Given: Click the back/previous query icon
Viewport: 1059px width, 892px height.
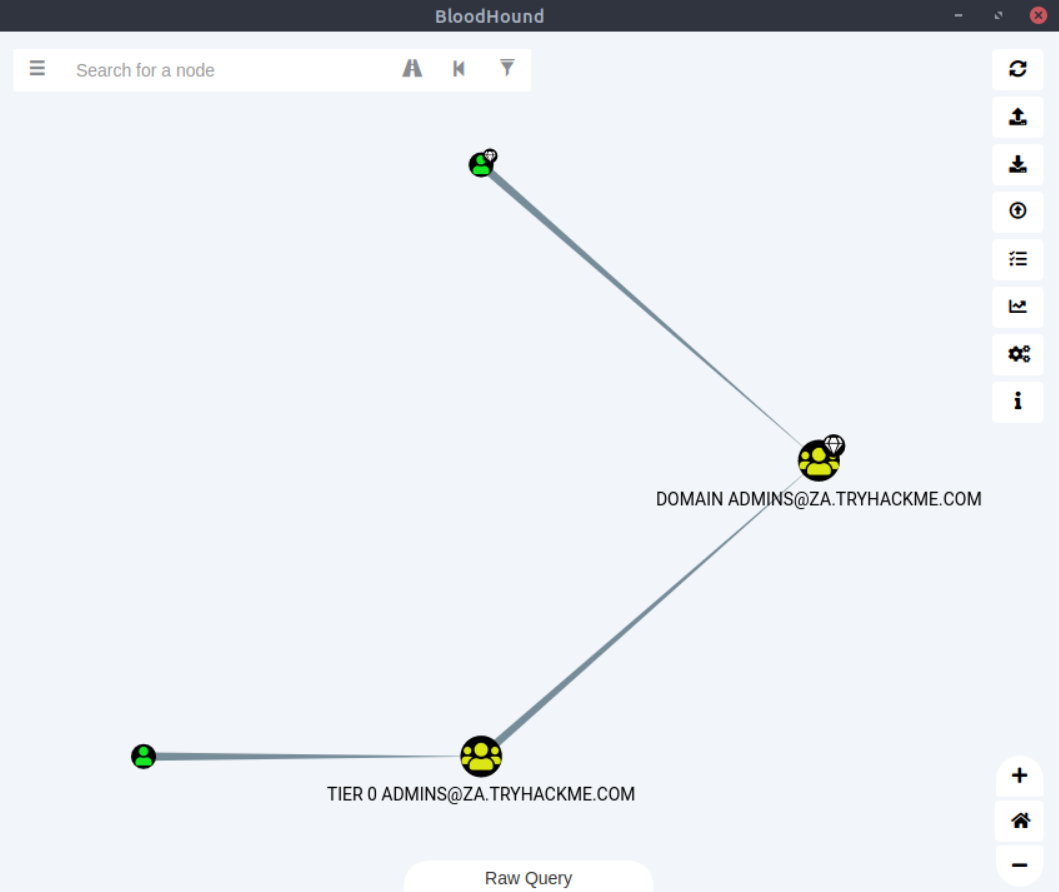Looking at the screenshot, I should (x=459, y=68).
